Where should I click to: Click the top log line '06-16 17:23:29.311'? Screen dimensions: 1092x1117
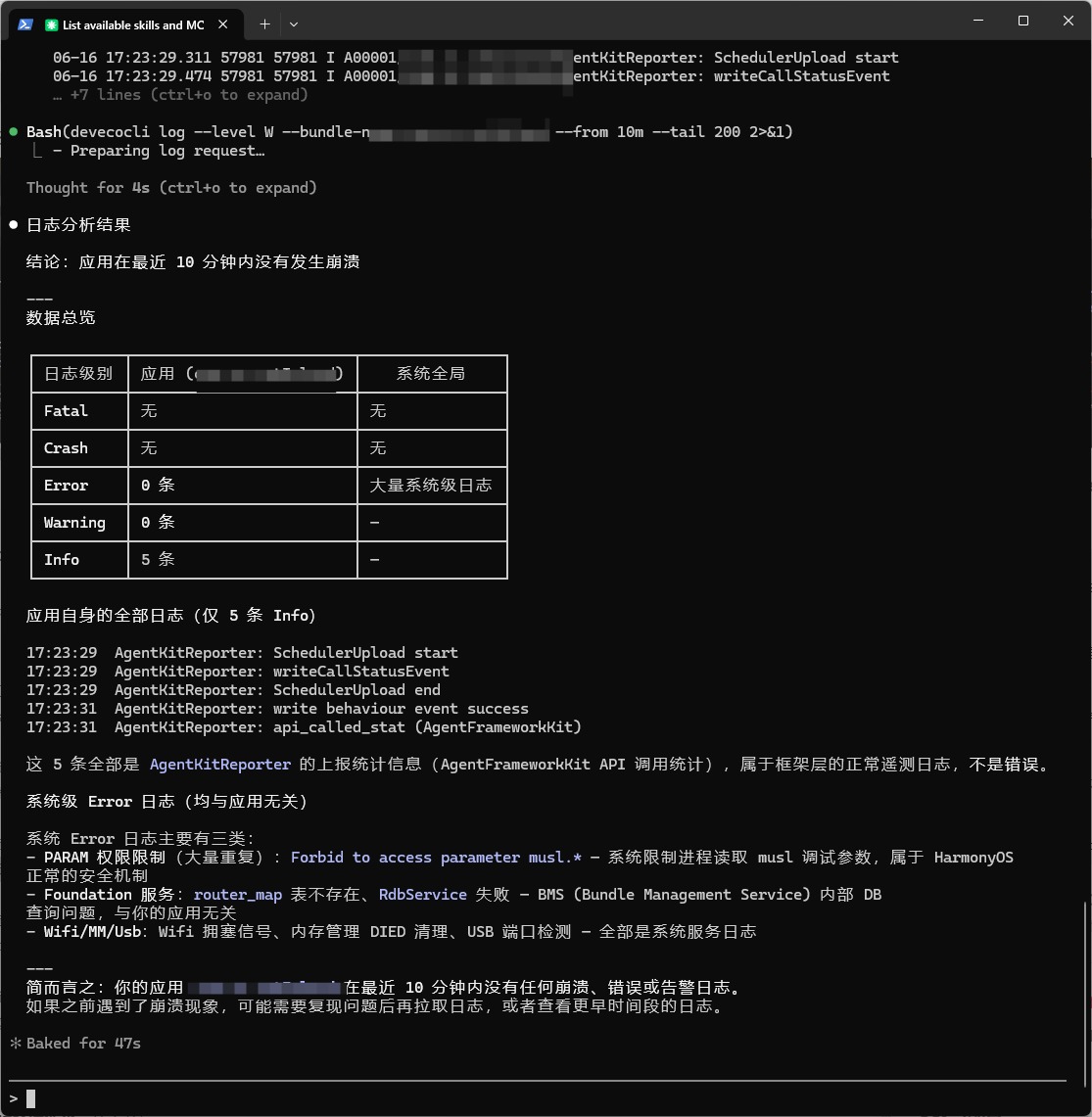pyautogui.click(x=475, y=58)
